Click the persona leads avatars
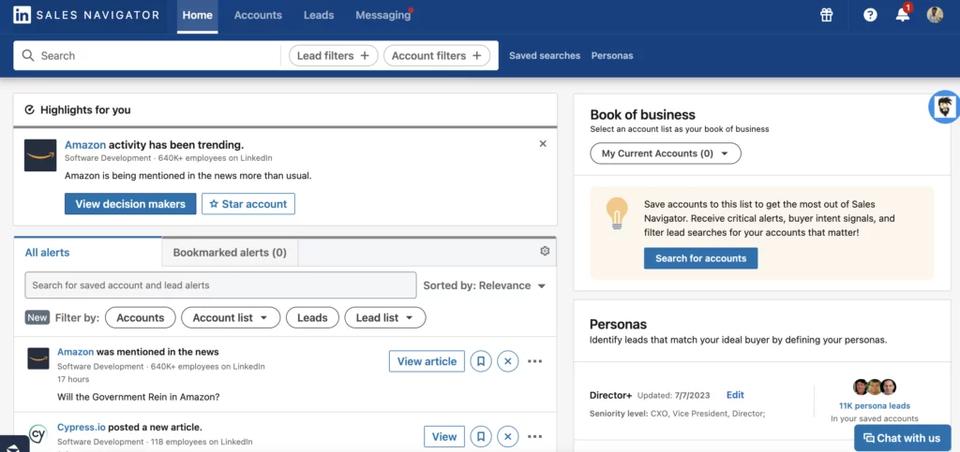960x452 pixels. point(874,387)
